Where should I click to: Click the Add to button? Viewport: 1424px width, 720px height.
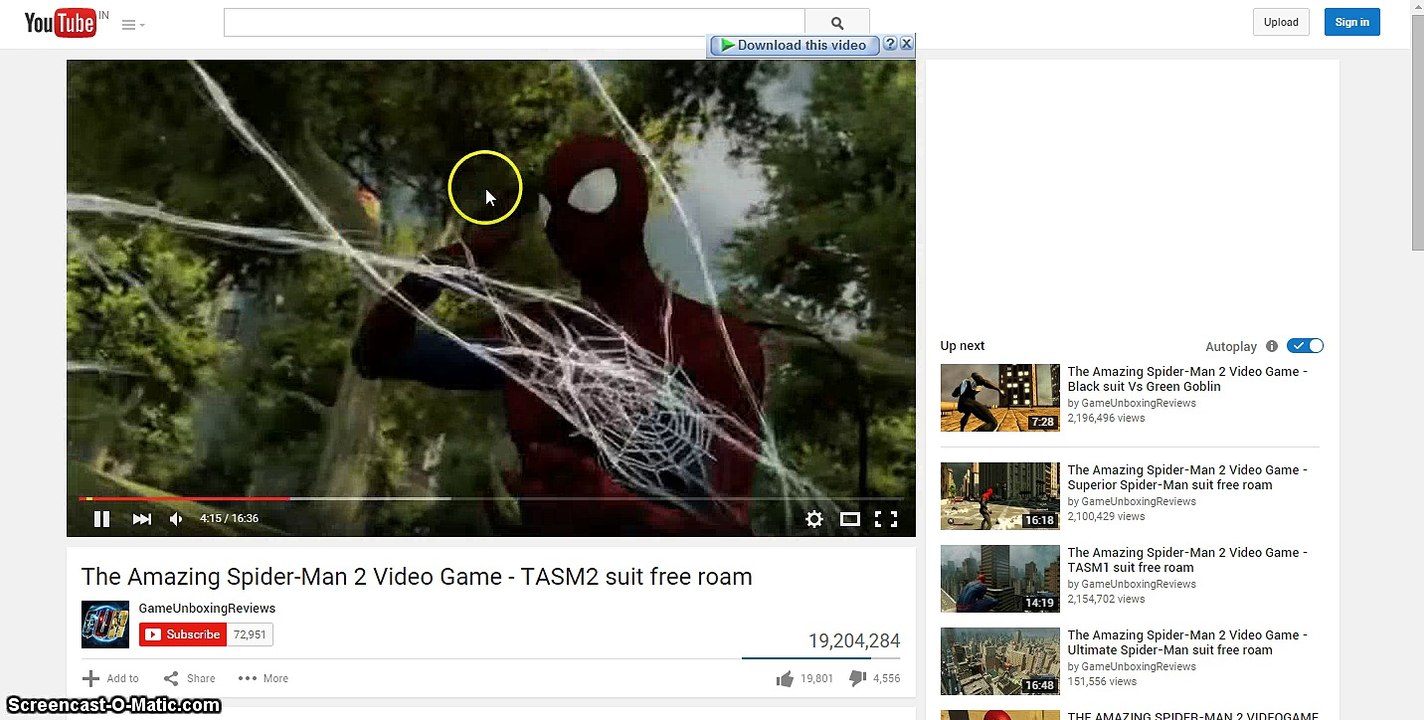(111, 678)
